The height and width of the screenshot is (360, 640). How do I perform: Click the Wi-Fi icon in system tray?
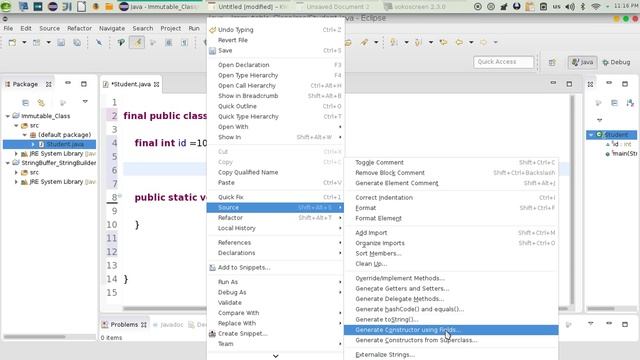pyautogui.click(x=596, y=7)
